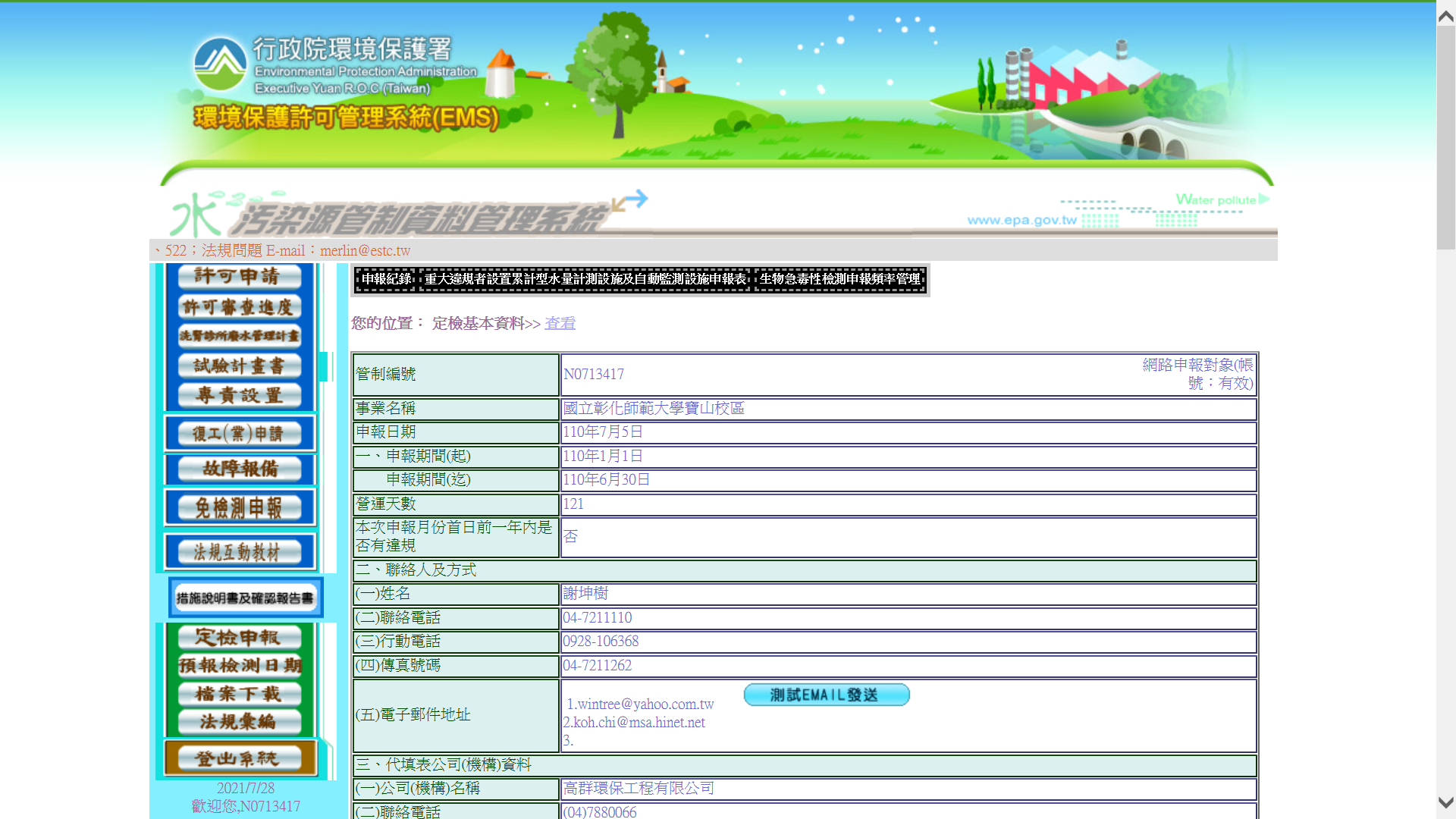
Task: Select fax number 04-7211262
Action: pos(598,666)
